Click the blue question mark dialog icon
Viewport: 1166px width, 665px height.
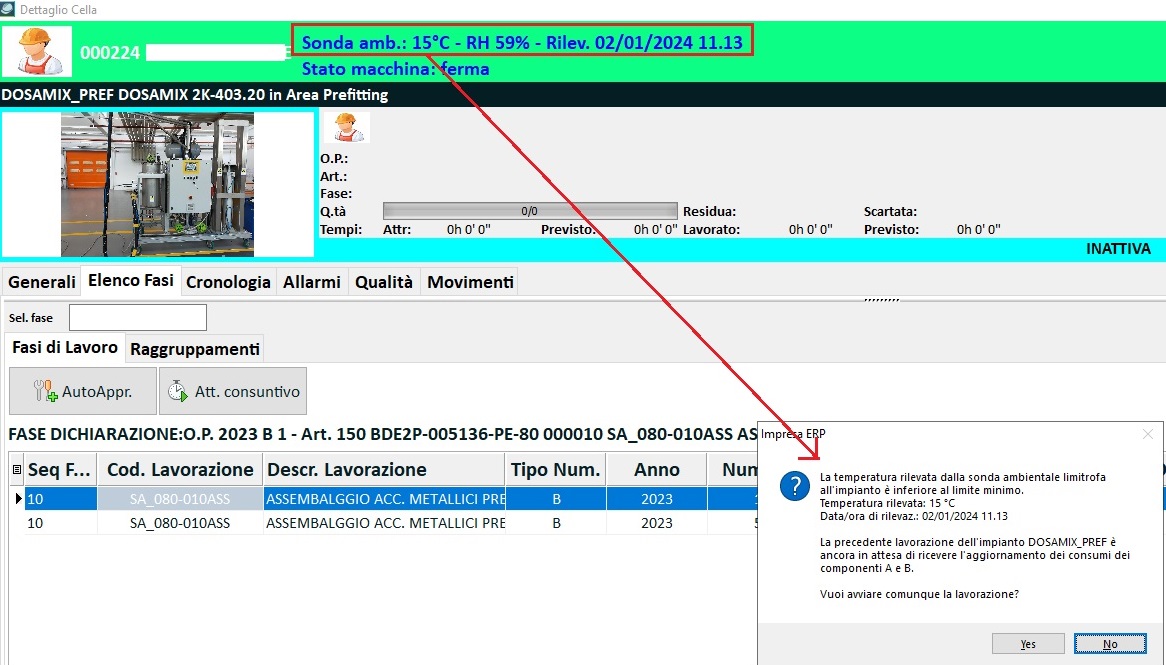point(793,485)
